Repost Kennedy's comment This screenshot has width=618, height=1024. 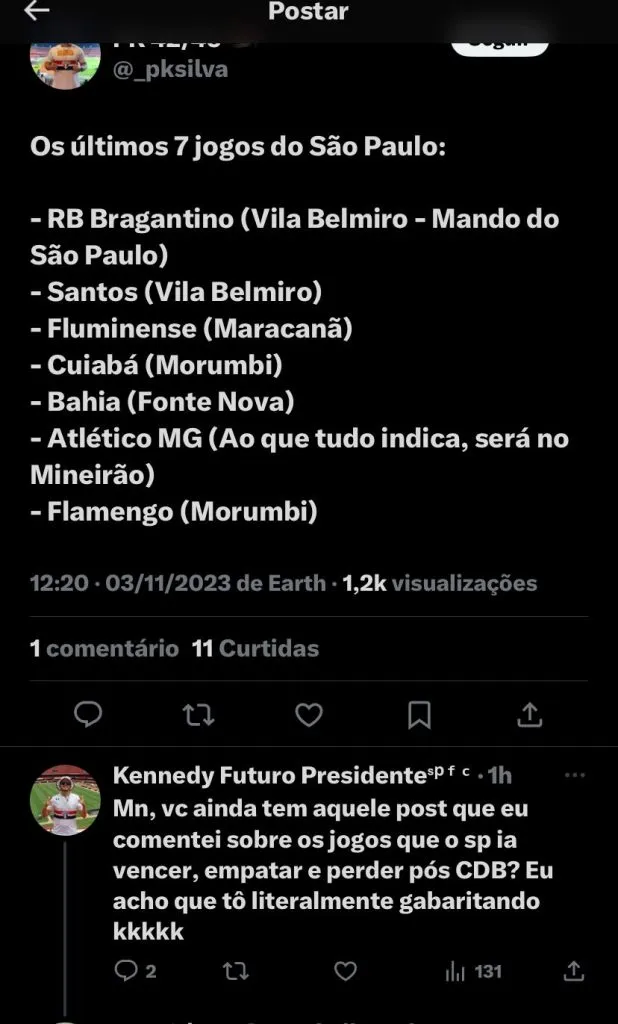235,970
